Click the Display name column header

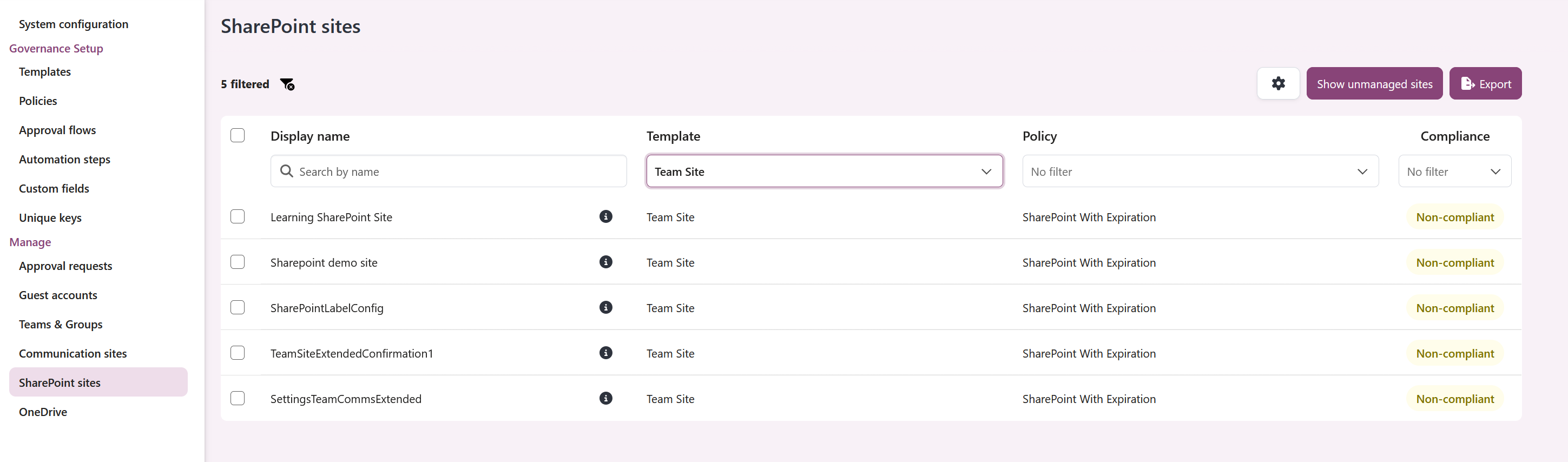310,136
